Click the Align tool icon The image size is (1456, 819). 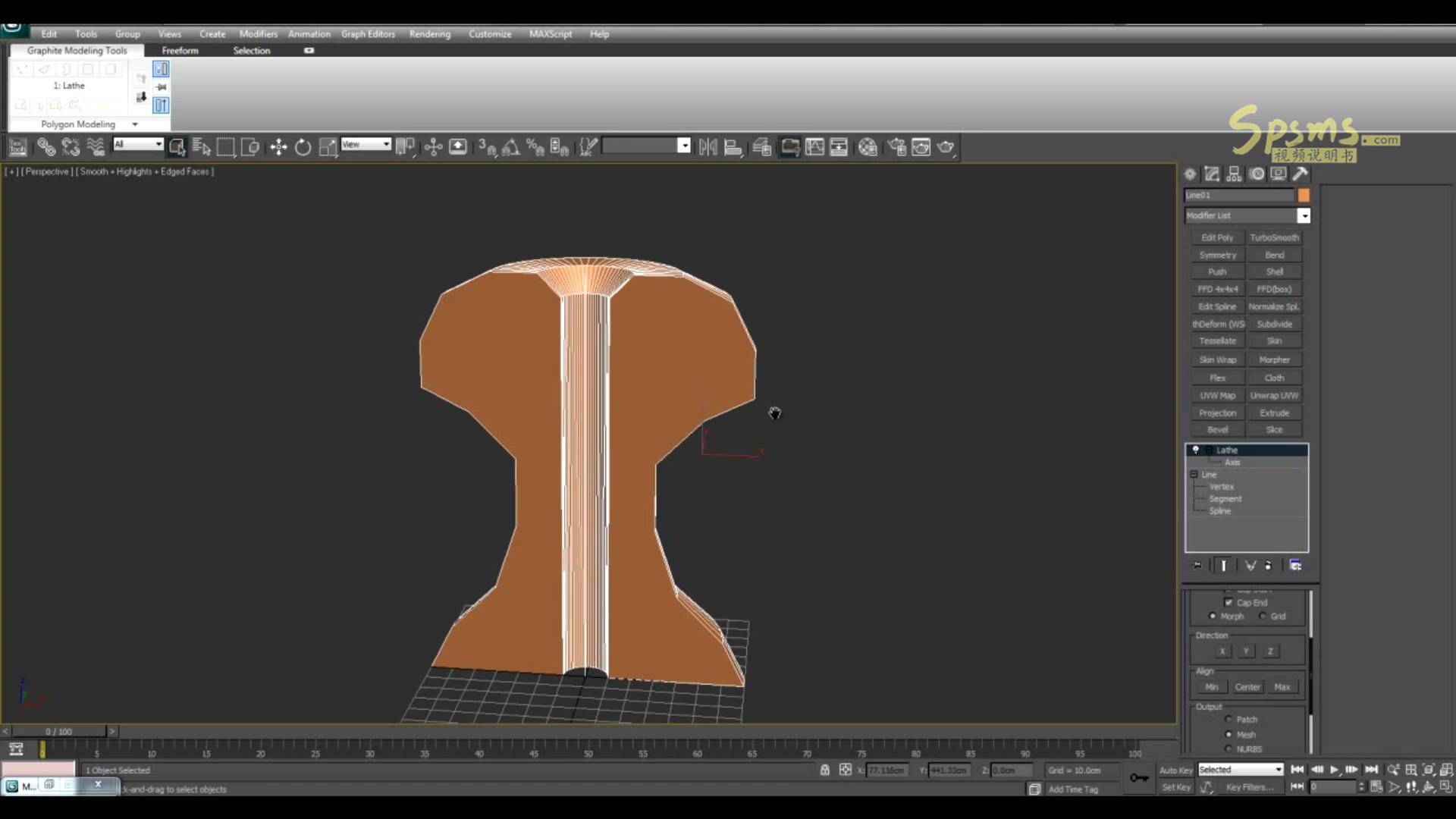[x=733, y=146]
